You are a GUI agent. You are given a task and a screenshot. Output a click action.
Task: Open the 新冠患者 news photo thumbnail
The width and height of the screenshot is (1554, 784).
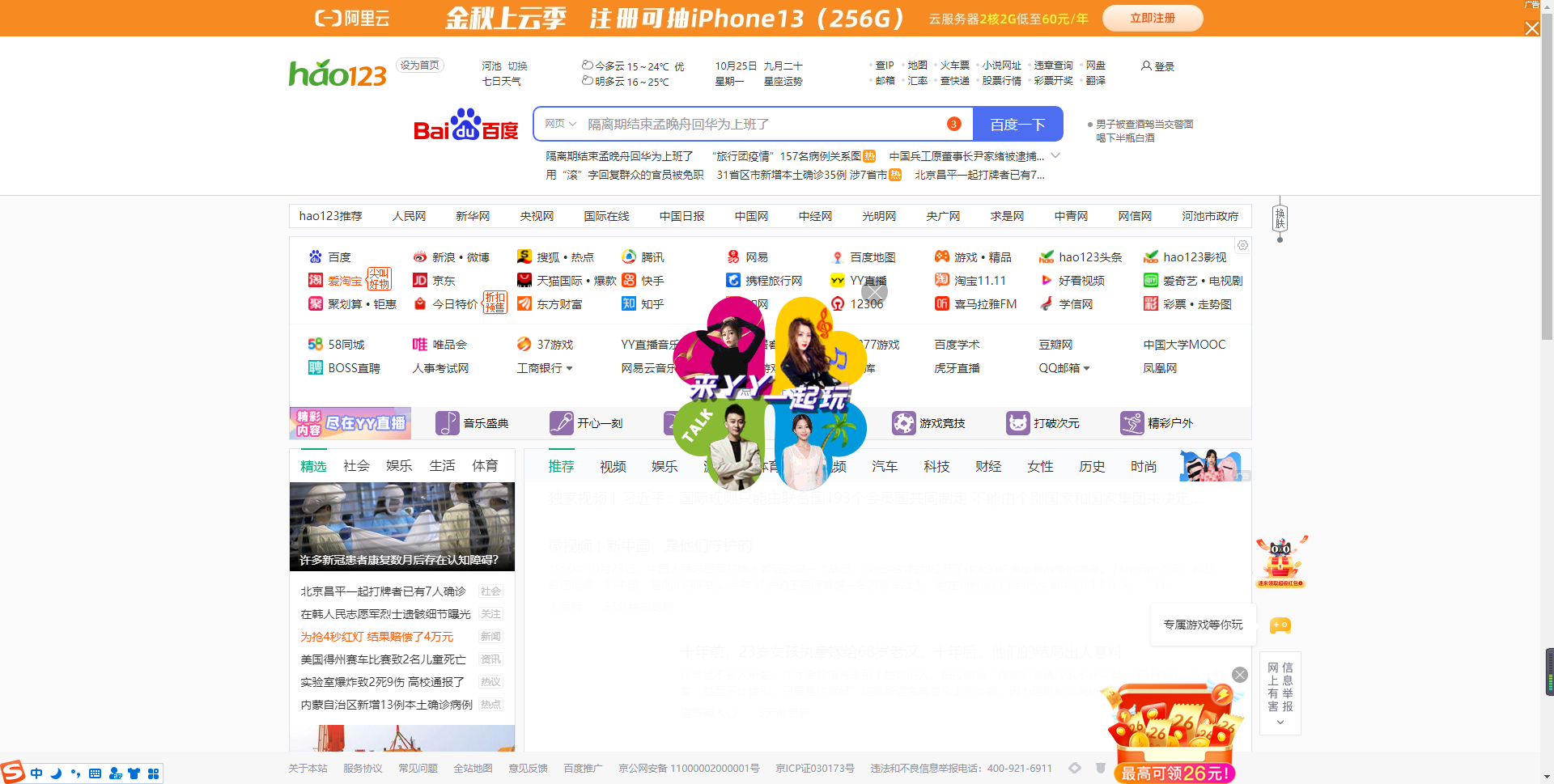point(402,527)
